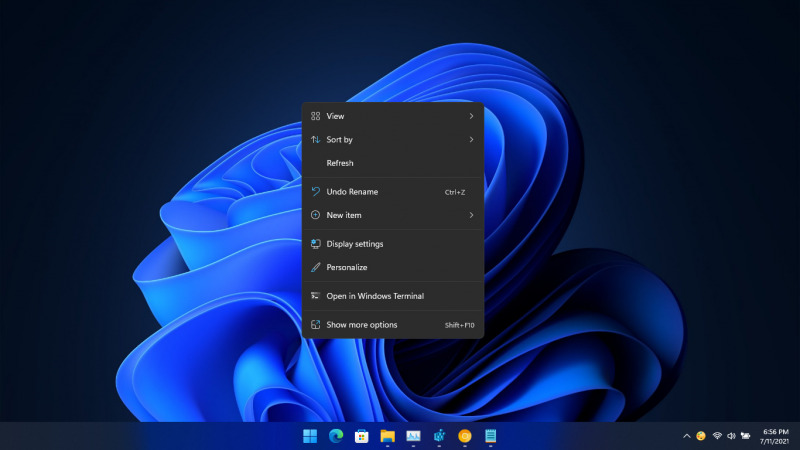800x450 pixels.
Task: Open the monitor graph app in the taskbar
Action: [x=413, y=436]
